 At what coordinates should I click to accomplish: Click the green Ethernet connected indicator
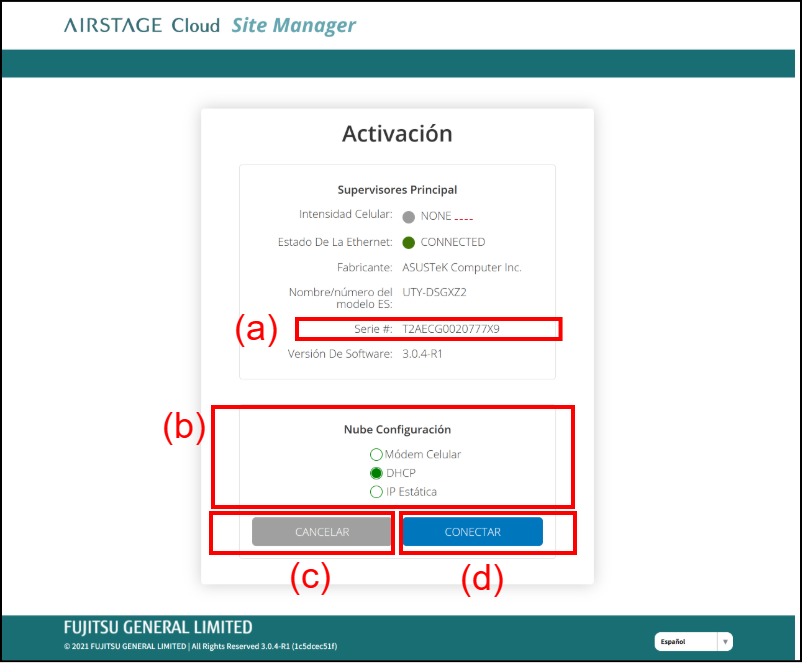pyautogui.click(x=408, y=242)
